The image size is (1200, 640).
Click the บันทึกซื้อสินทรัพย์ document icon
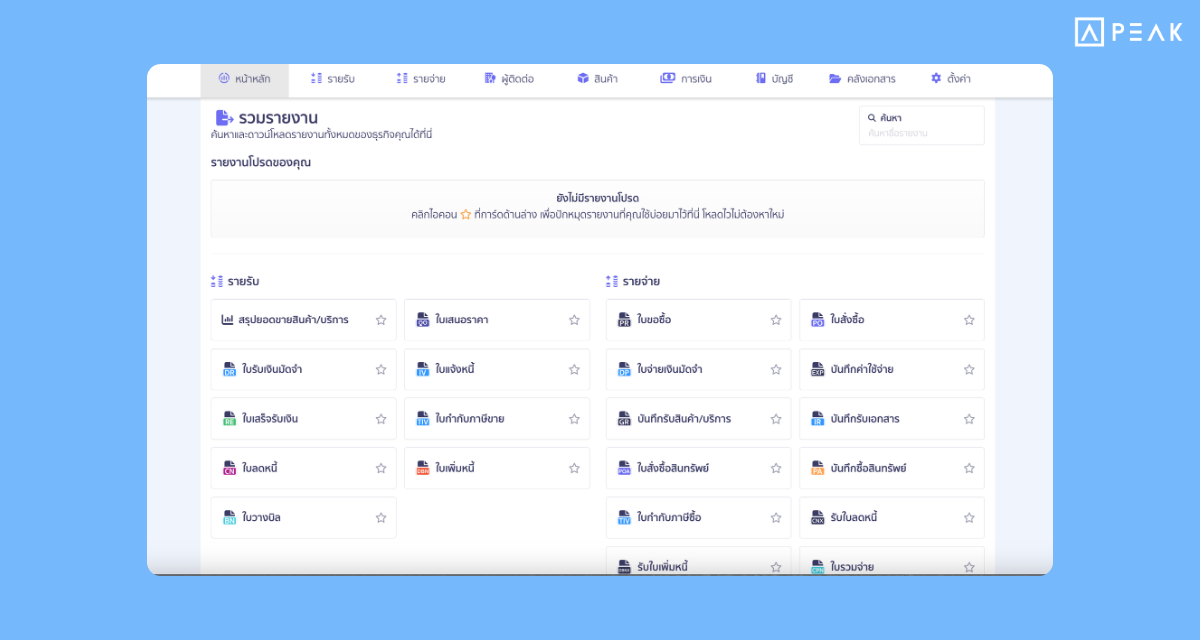817,468
